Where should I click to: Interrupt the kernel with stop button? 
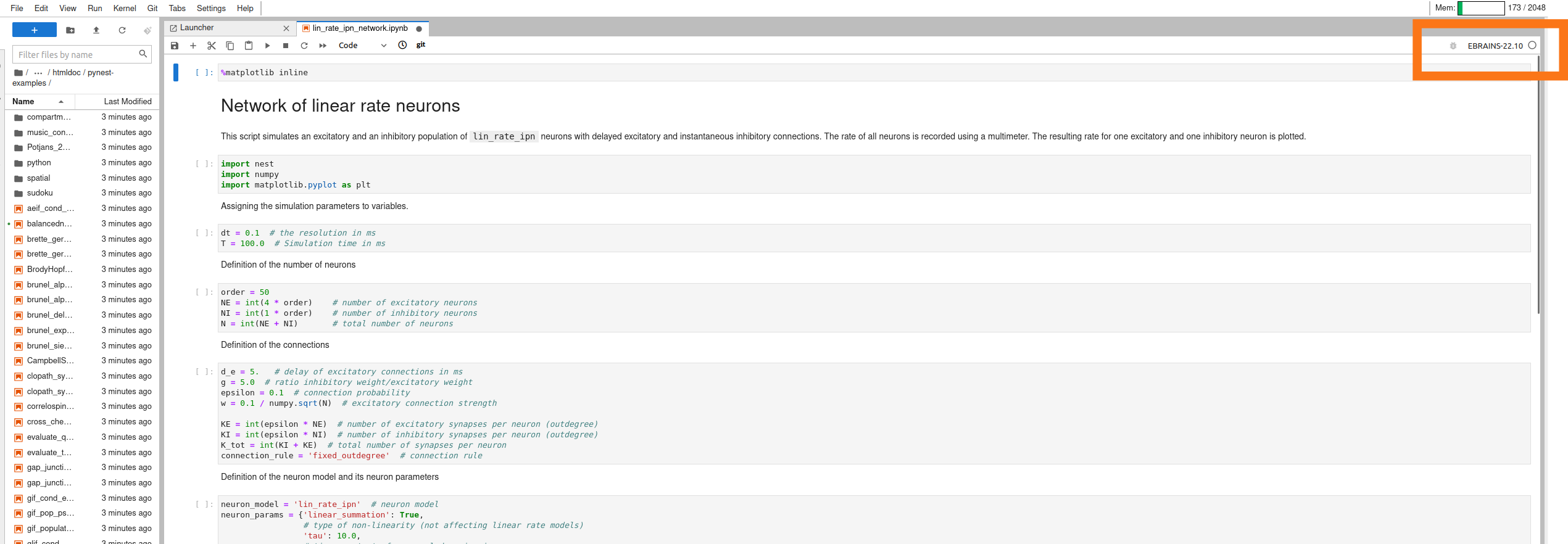[x=286, y=46]
